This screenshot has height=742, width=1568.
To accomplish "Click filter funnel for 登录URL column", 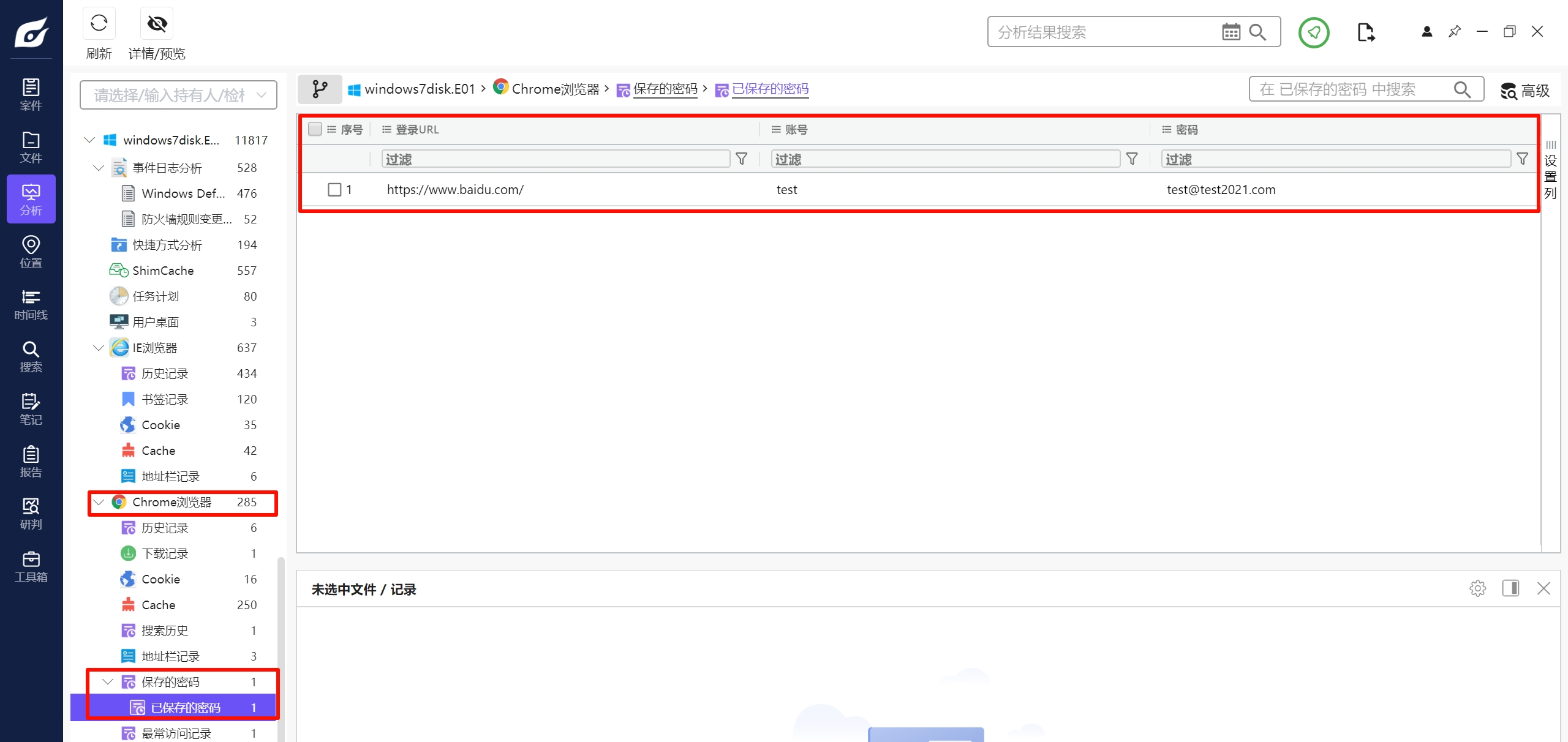I will [x=741, y=159].
